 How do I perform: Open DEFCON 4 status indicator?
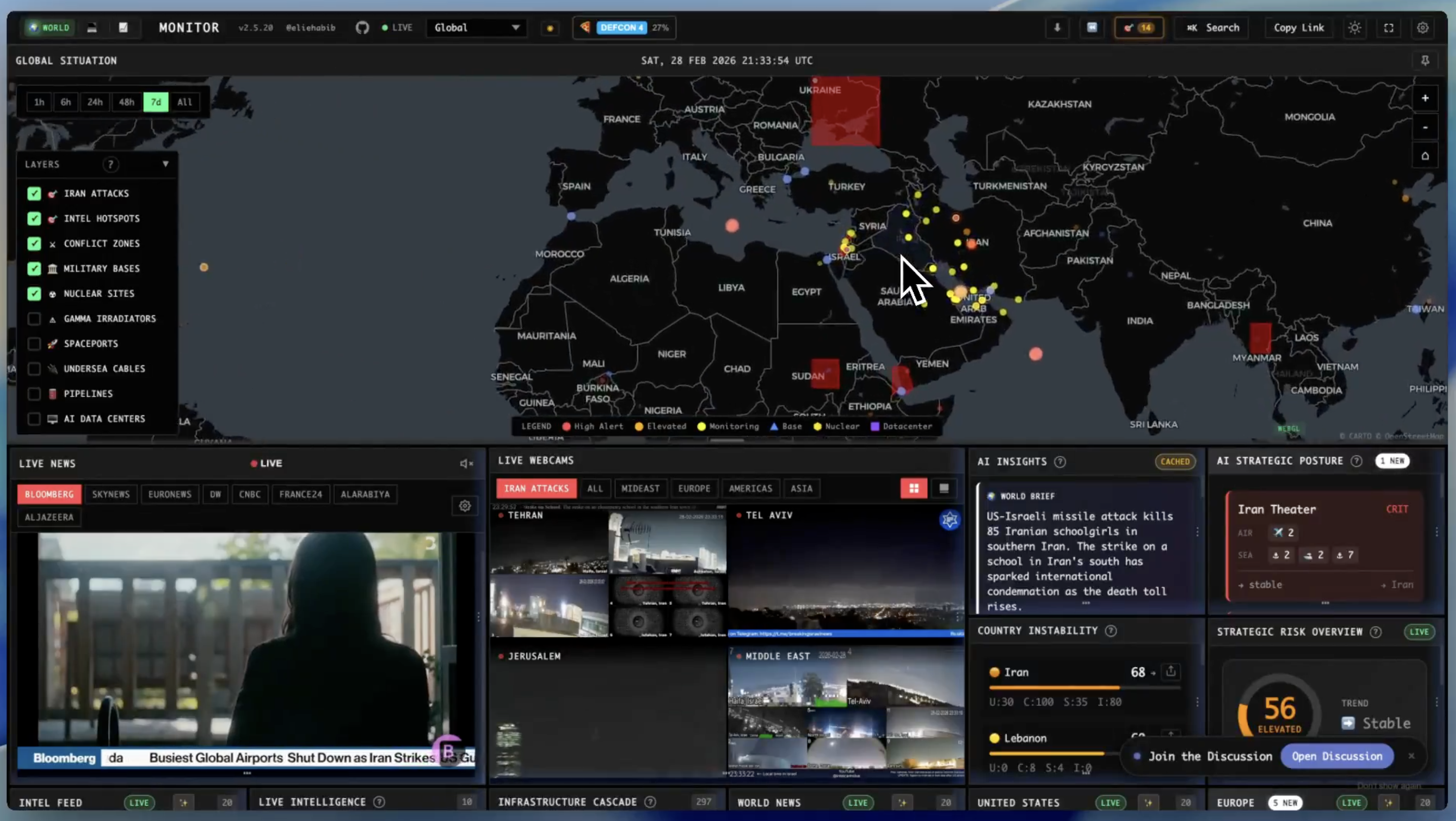(x=622, y=28)
